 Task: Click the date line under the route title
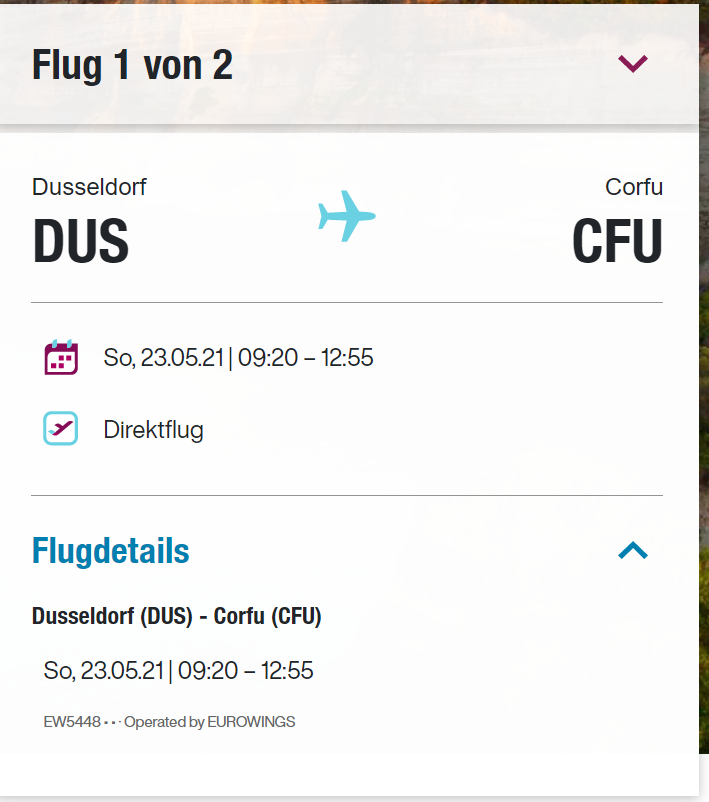coord(178,670)
